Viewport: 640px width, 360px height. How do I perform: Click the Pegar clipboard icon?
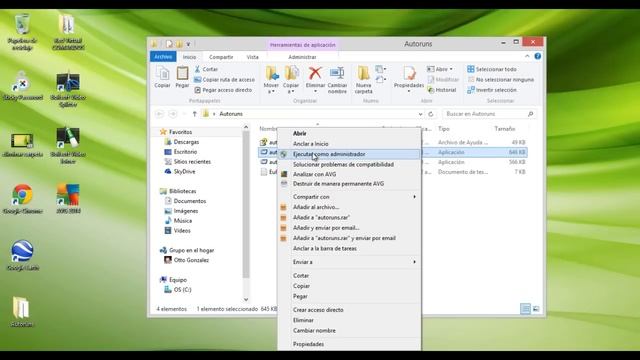(x=182, y=77)
